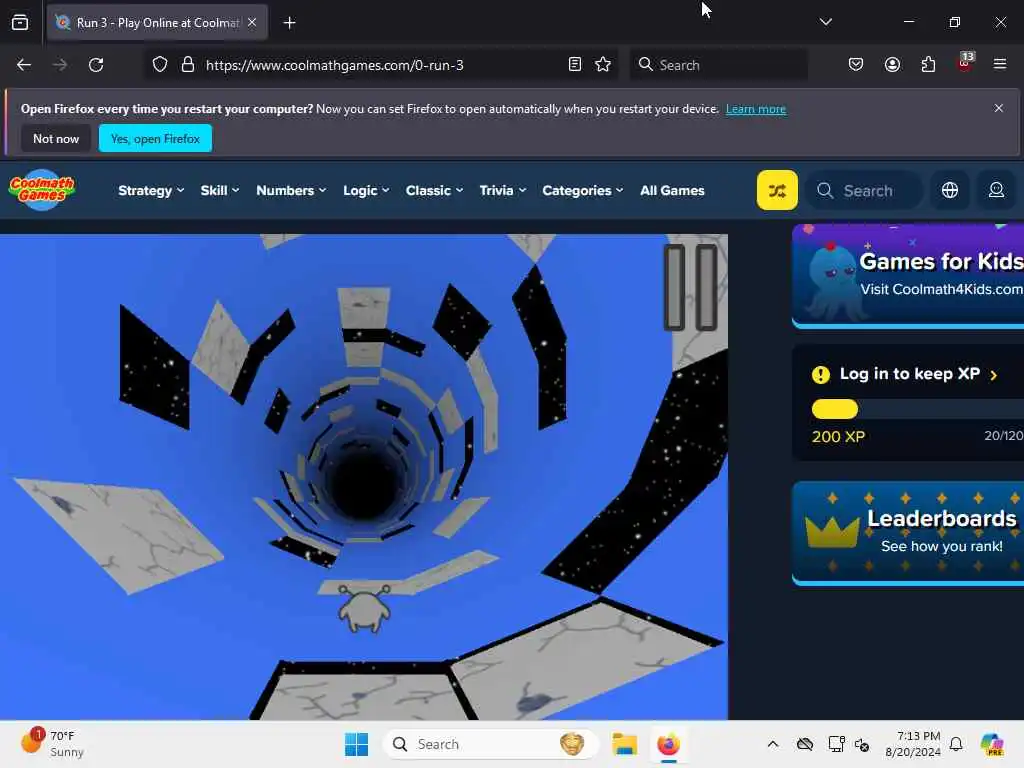Open Firefox account icon in toolbar

[892, 65]
